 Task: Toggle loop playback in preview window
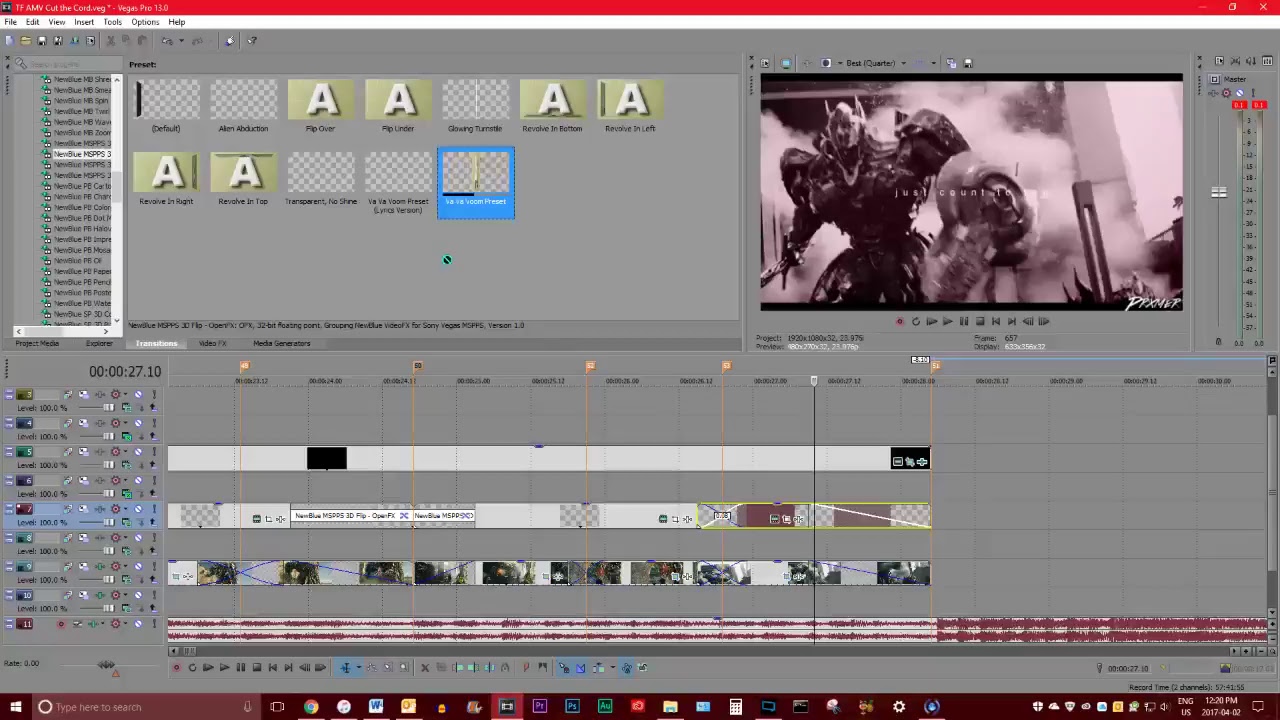pos(915,322)
